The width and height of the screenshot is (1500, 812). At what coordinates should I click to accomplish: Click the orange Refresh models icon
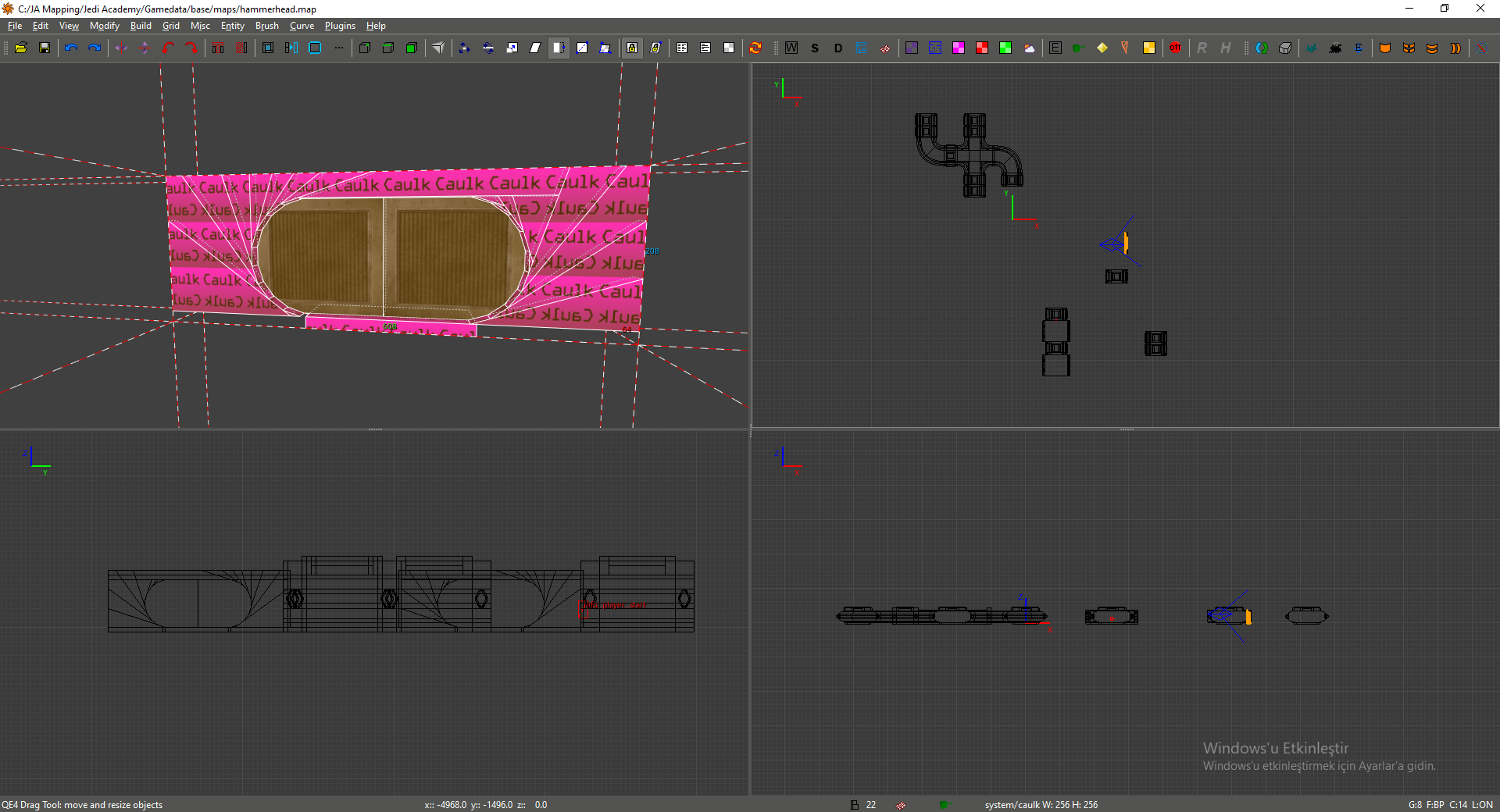click(x=755, y=48)
